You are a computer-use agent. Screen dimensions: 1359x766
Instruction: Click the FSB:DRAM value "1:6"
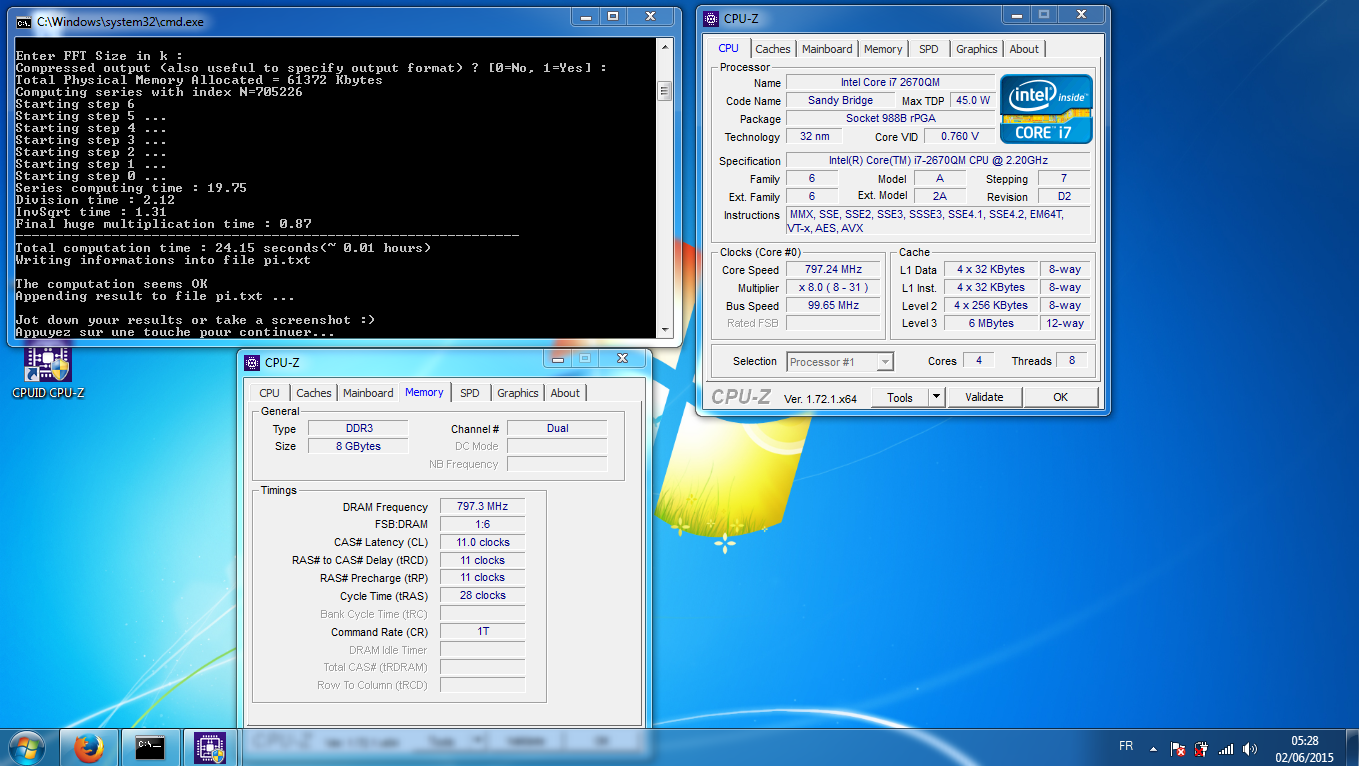482,524
